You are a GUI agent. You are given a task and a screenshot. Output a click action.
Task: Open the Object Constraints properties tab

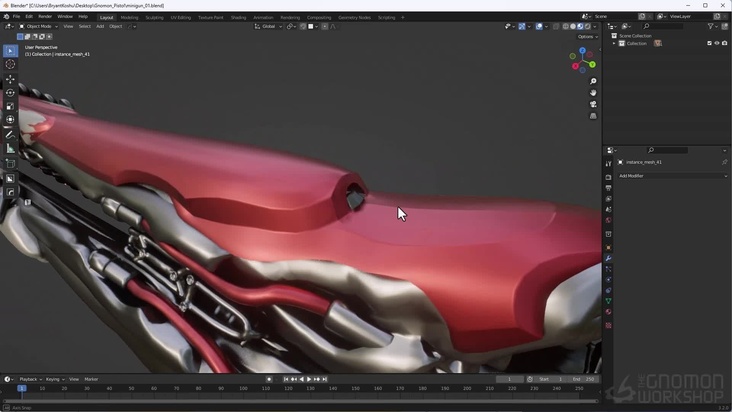(x=608, y=290)
